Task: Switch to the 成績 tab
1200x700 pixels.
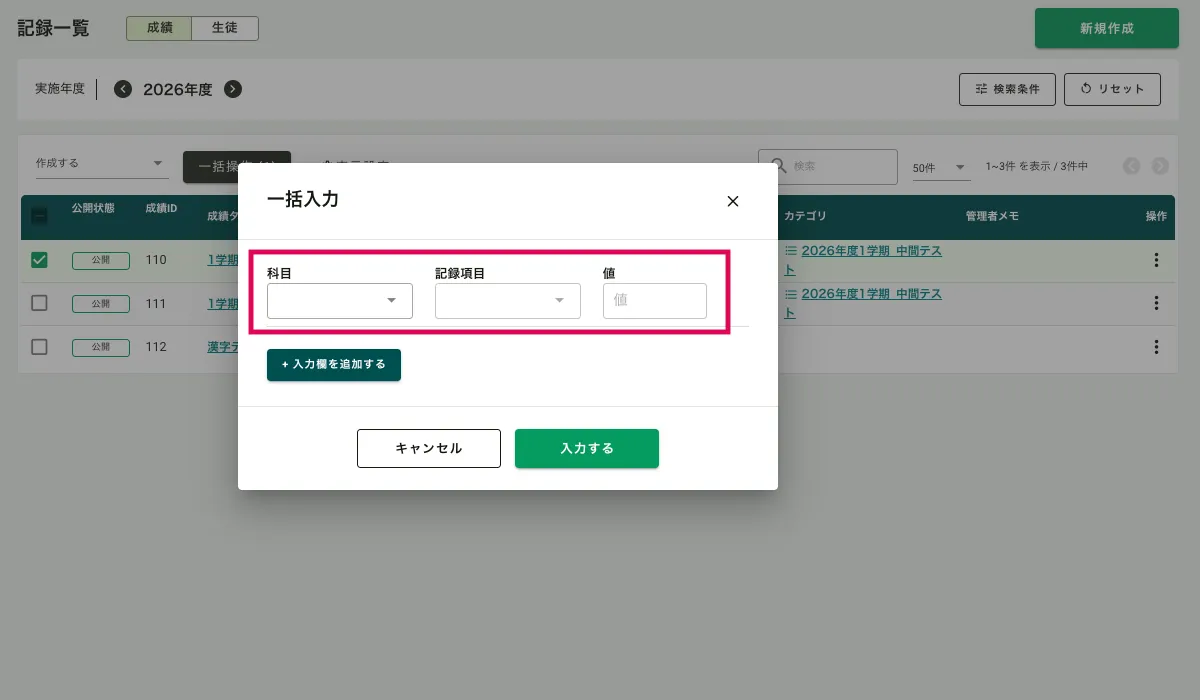Action: tap(159, 28)
